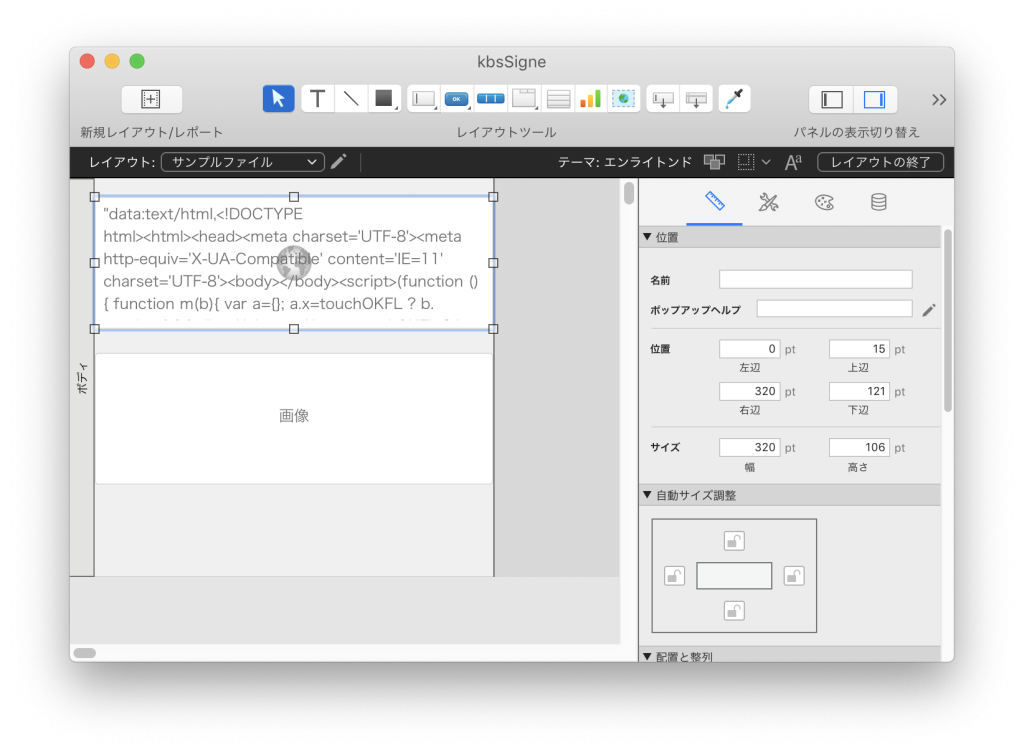The image size is (1024, 754).
Task: Expand the toolbar overflow chevrons
Action: [x=938, y=100]
